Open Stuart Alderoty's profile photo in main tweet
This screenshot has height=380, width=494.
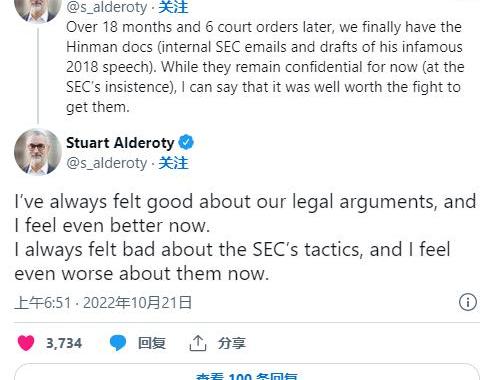38,152
